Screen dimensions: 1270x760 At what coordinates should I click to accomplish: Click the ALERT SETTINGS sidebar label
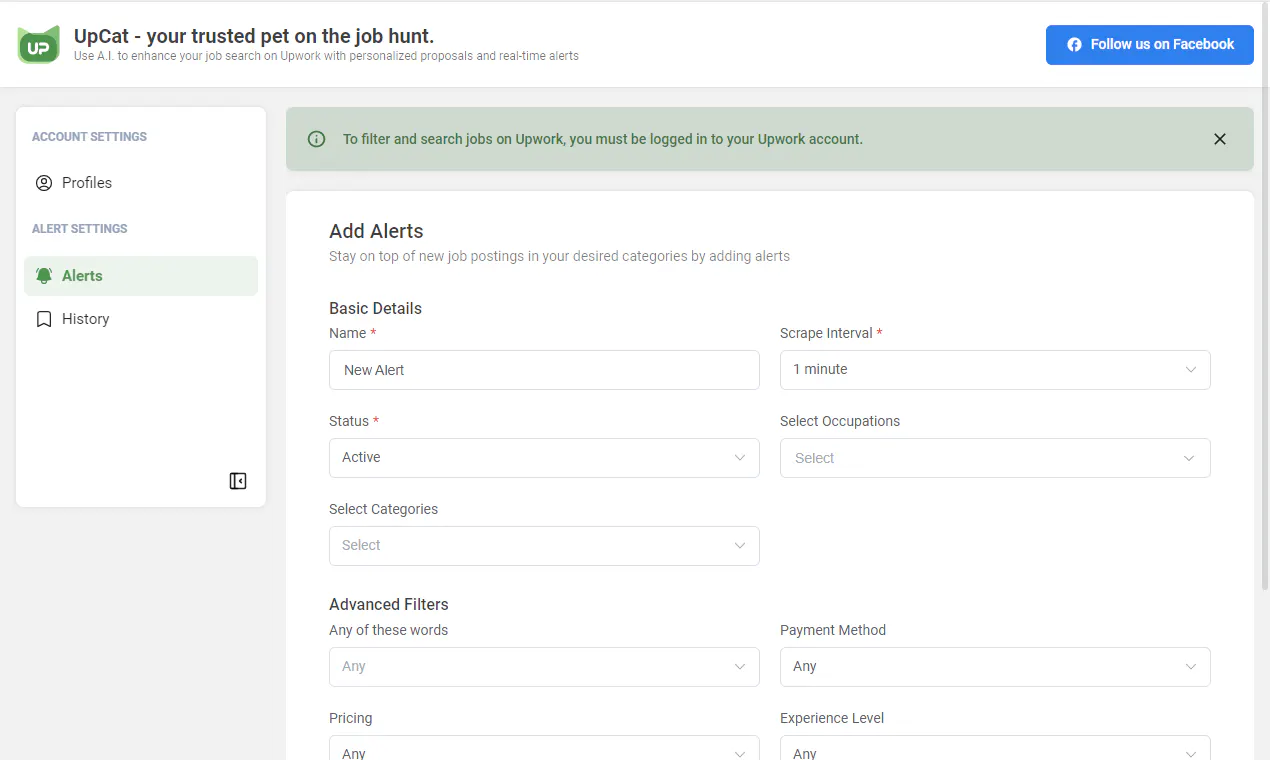80,229
